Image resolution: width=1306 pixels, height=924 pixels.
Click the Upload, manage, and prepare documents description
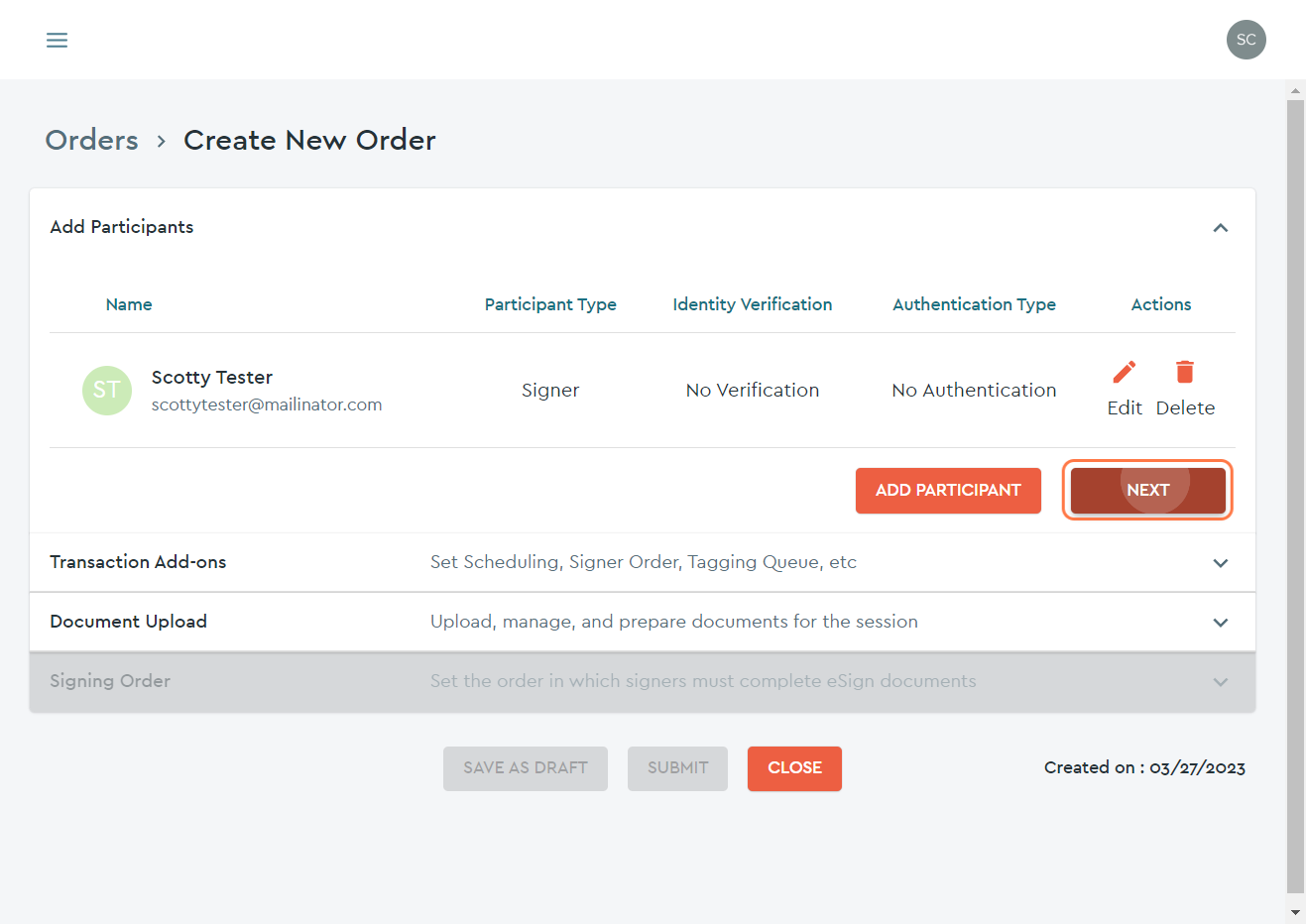tap(674, 622)
